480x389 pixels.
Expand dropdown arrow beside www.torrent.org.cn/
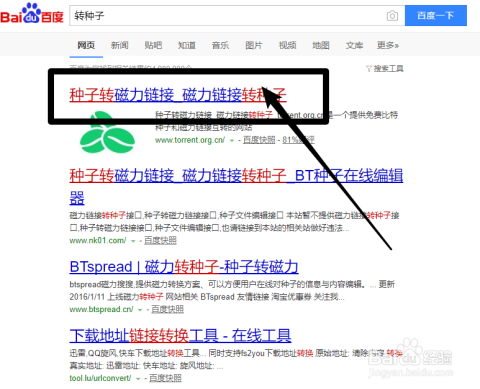(232, 141)
